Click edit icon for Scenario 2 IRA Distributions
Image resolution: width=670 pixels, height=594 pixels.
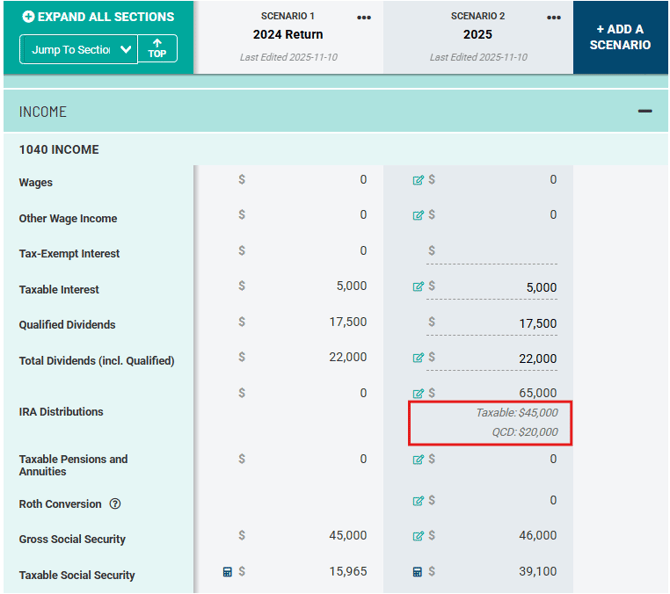point(418,393)
